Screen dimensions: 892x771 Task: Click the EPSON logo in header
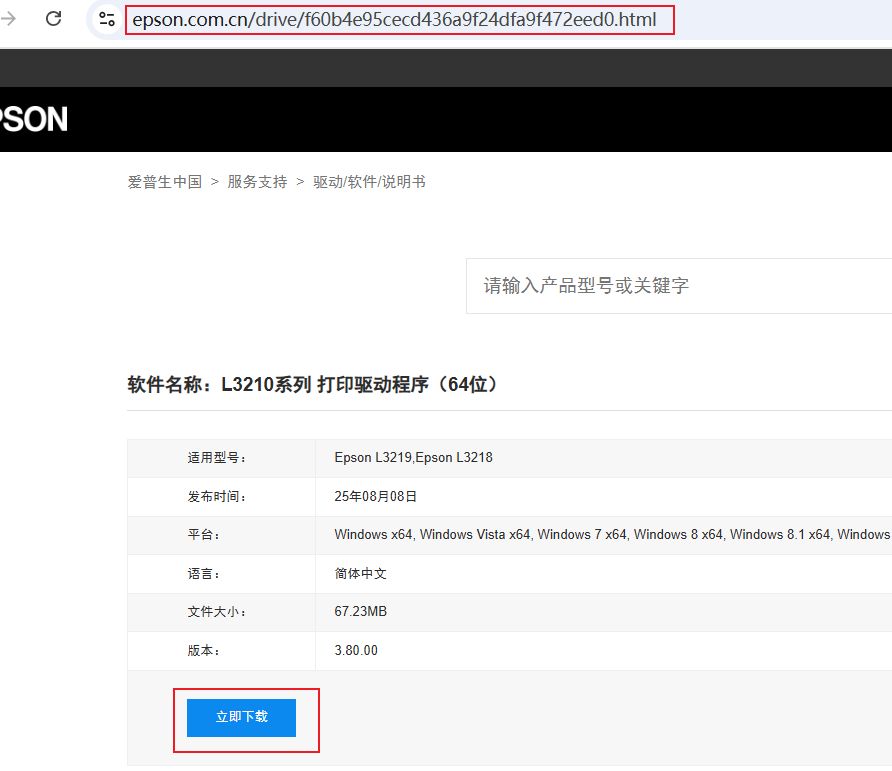(33, 119)
